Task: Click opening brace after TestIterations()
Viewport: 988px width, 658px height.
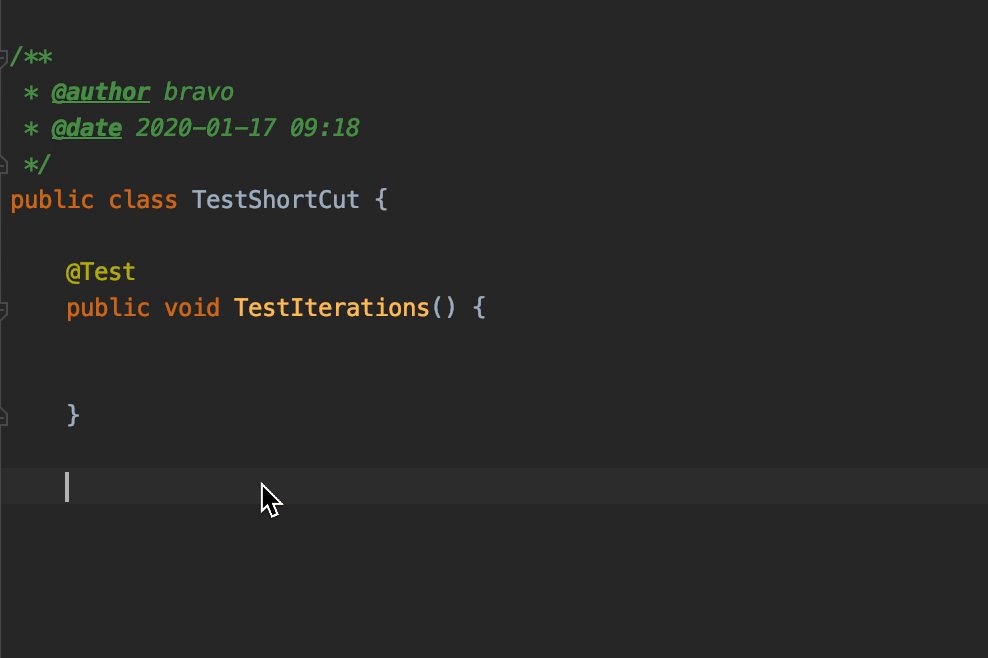Action: [x=479, y=308]
